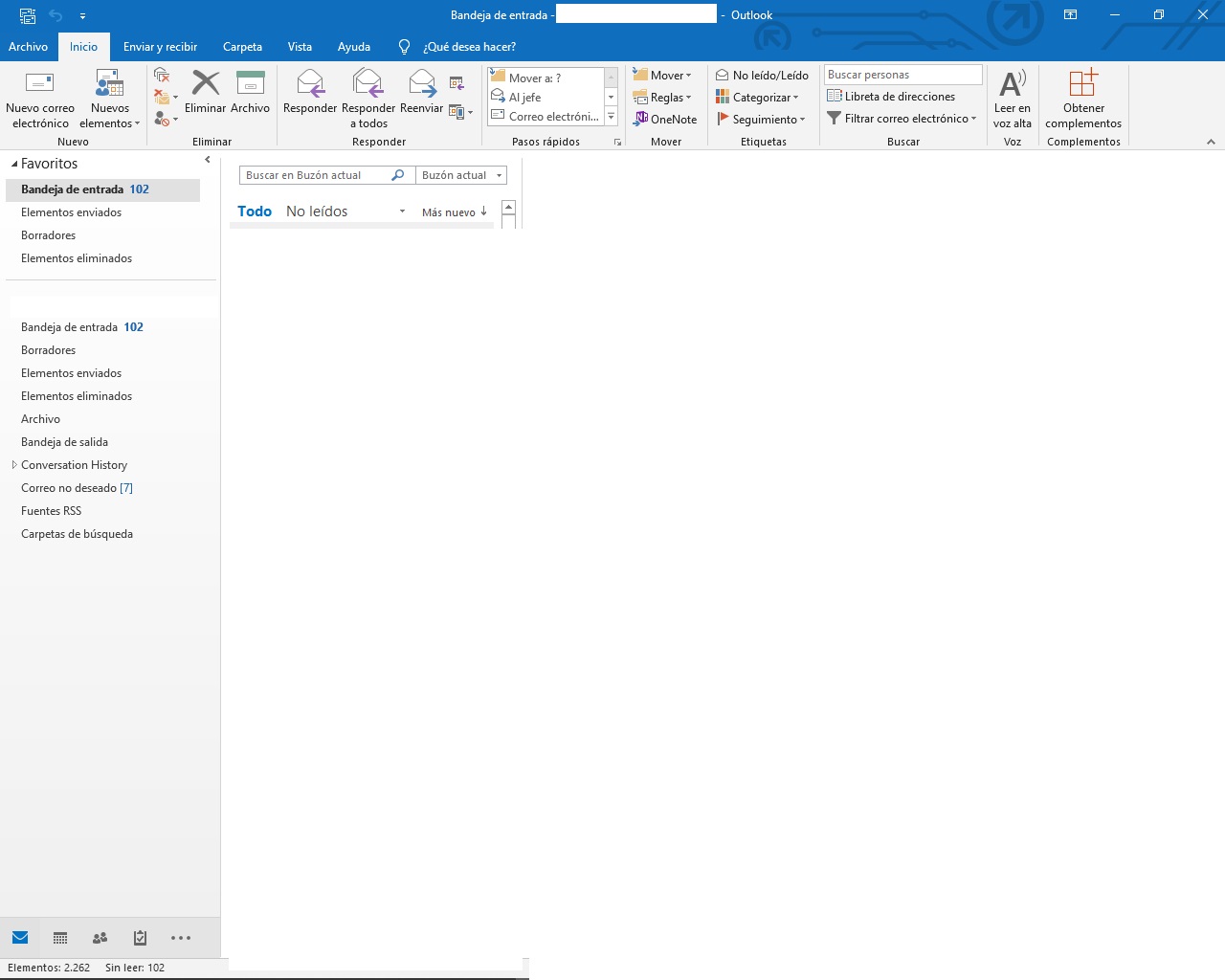Show the Todo message filter

point(255,212)
